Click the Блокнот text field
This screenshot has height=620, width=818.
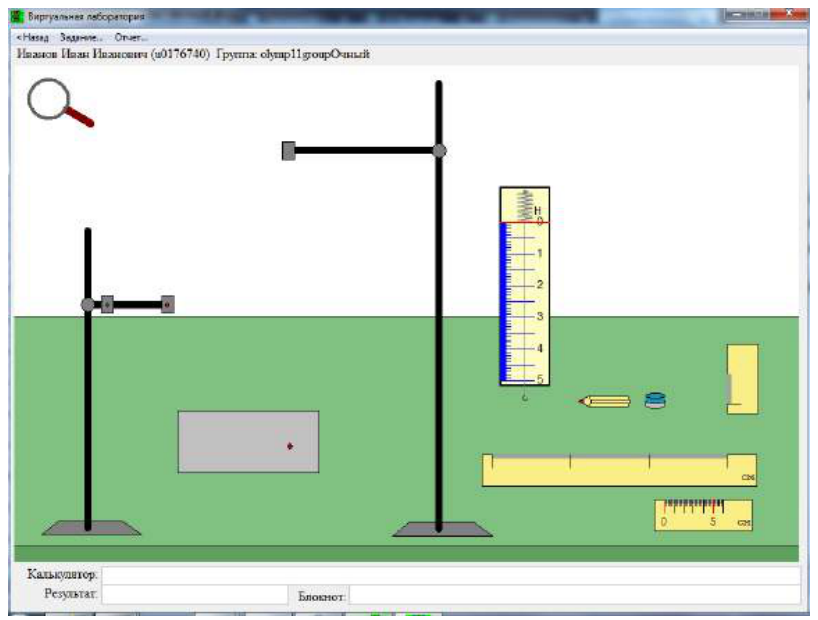[575, 595]
